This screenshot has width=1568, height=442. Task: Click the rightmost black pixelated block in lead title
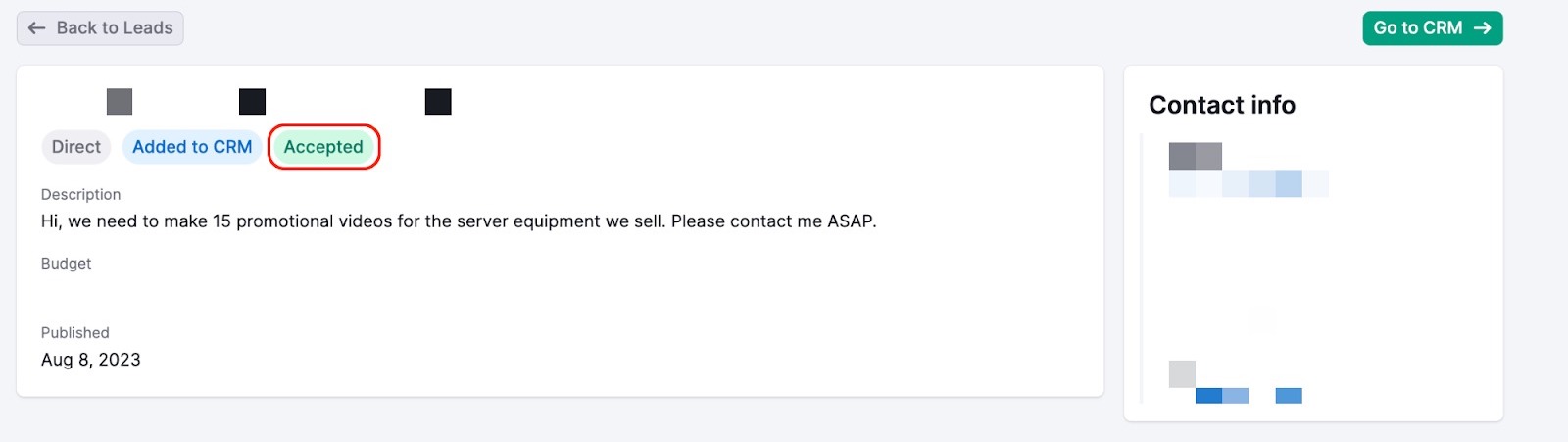pyautogui.click(x=438, y=102)
